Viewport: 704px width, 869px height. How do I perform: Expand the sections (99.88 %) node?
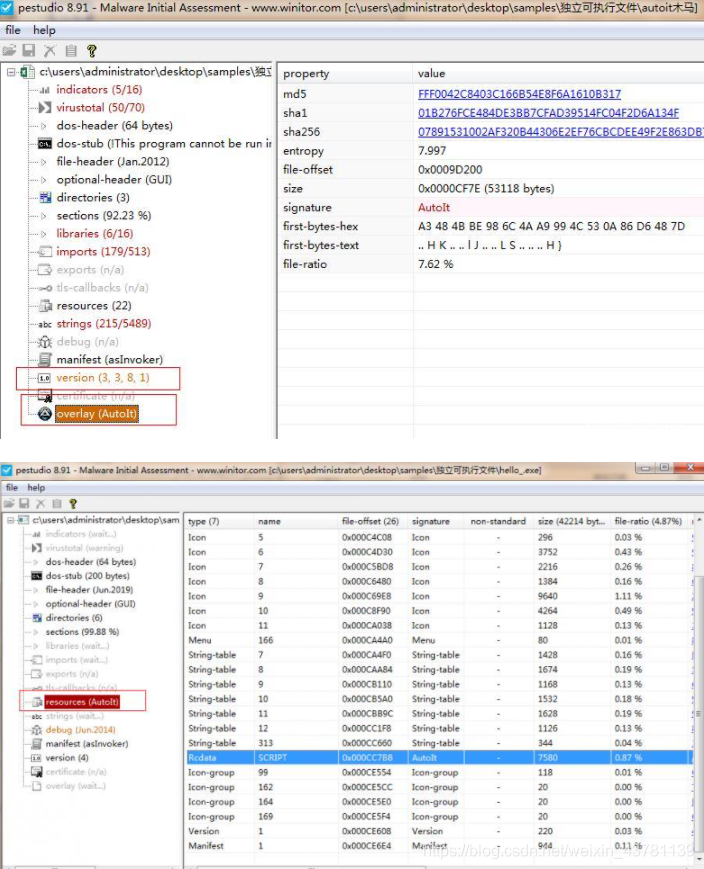coord(36,632)
